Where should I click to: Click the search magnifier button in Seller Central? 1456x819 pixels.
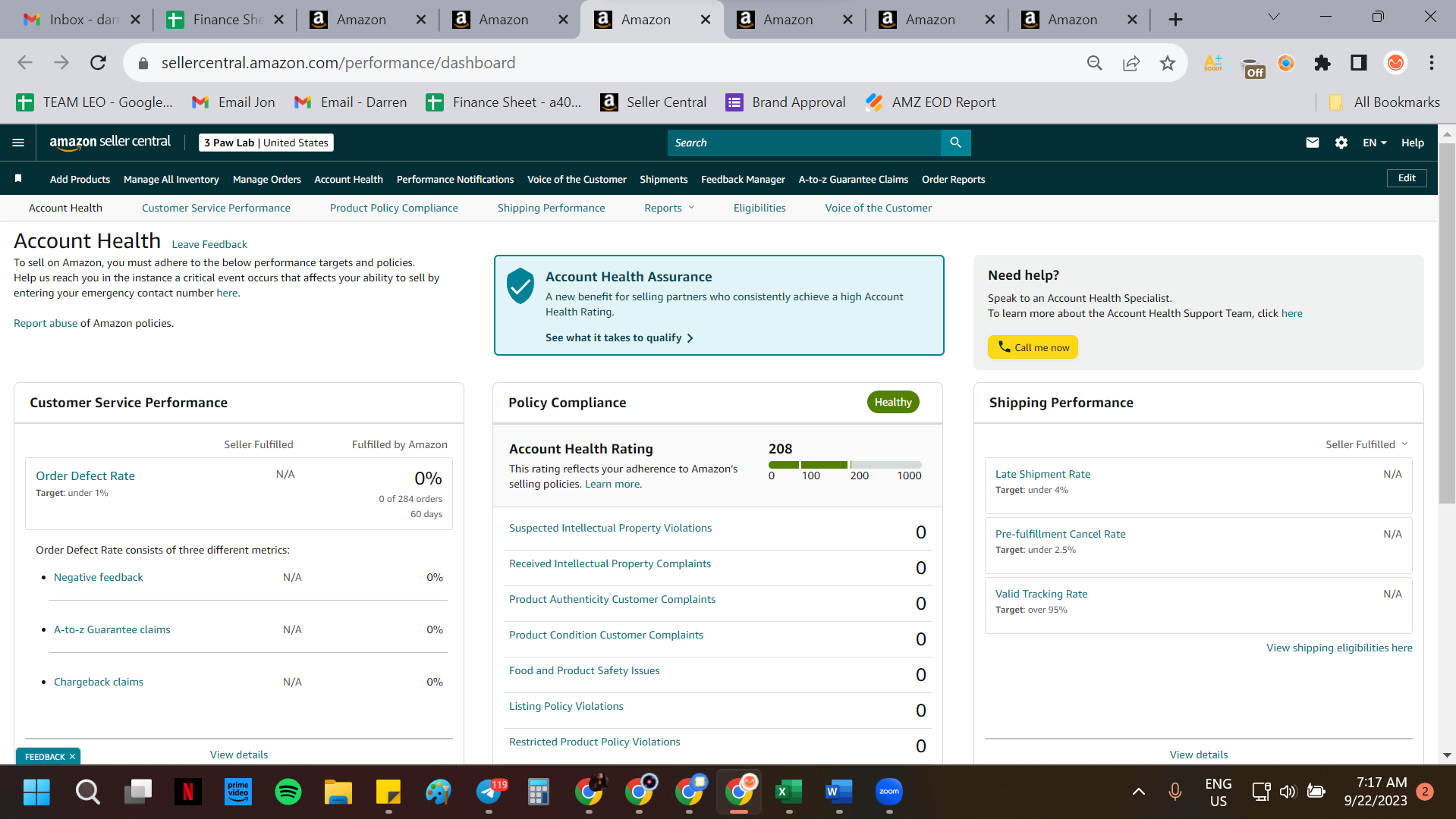pyautogui.click(x=955, y=143)
